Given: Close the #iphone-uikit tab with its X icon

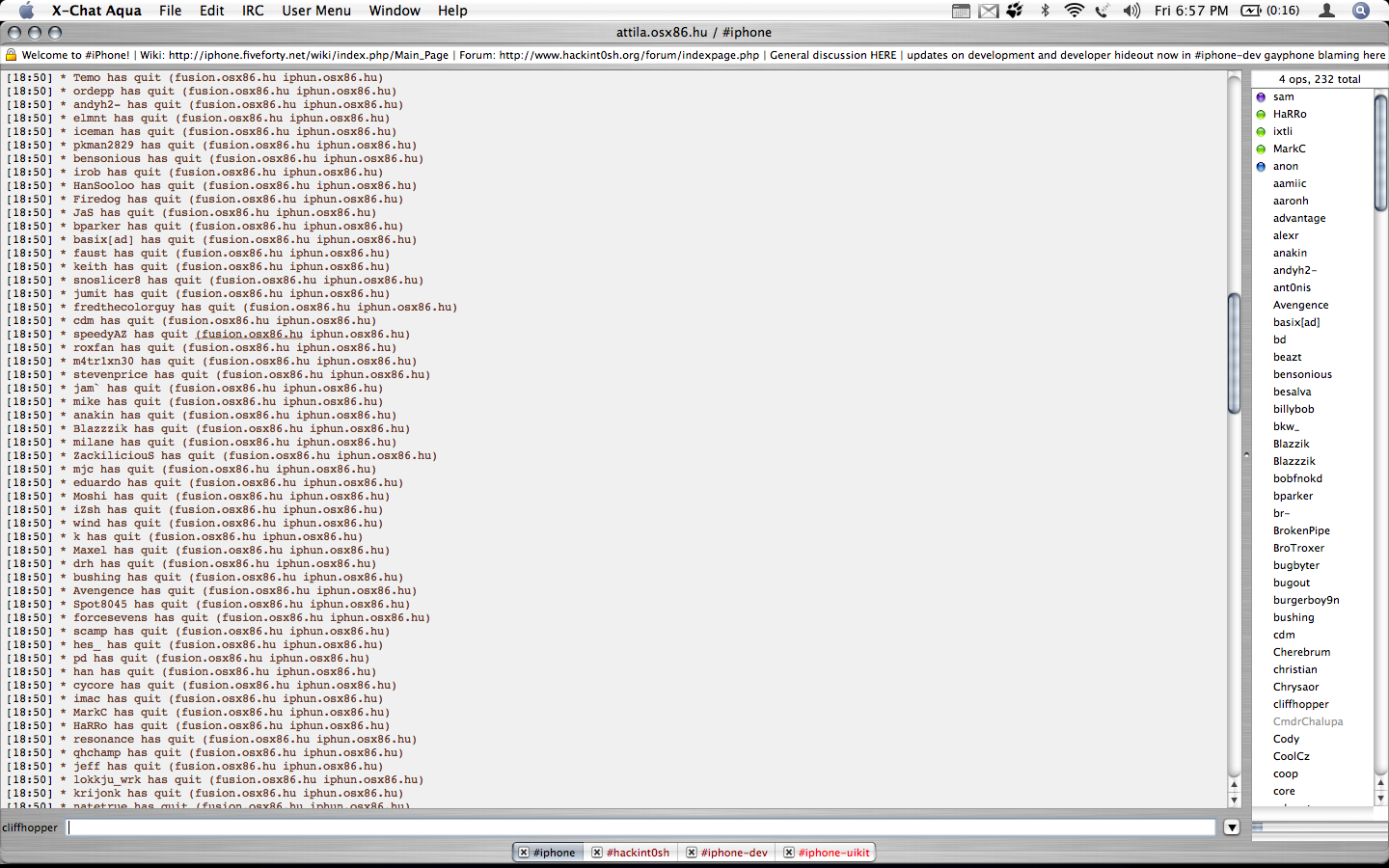Looking at the screenshot, I should pyautogui.click(x=789, y=853).
